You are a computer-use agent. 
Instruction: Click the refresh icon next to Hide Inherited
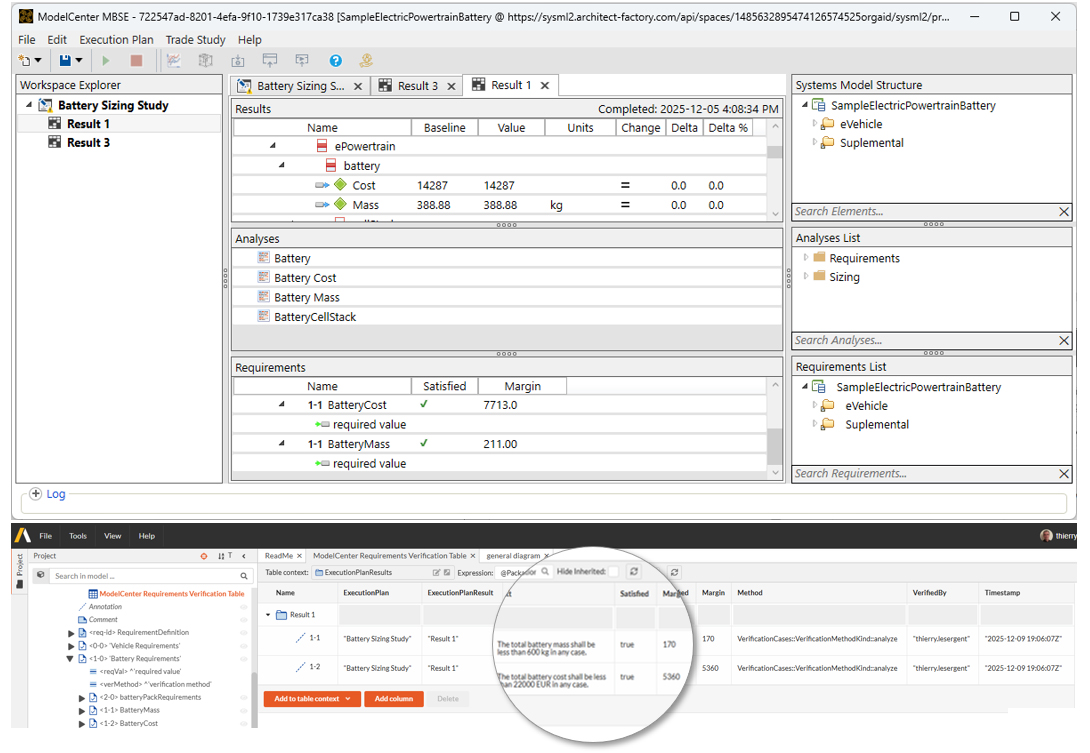point(633,572)
